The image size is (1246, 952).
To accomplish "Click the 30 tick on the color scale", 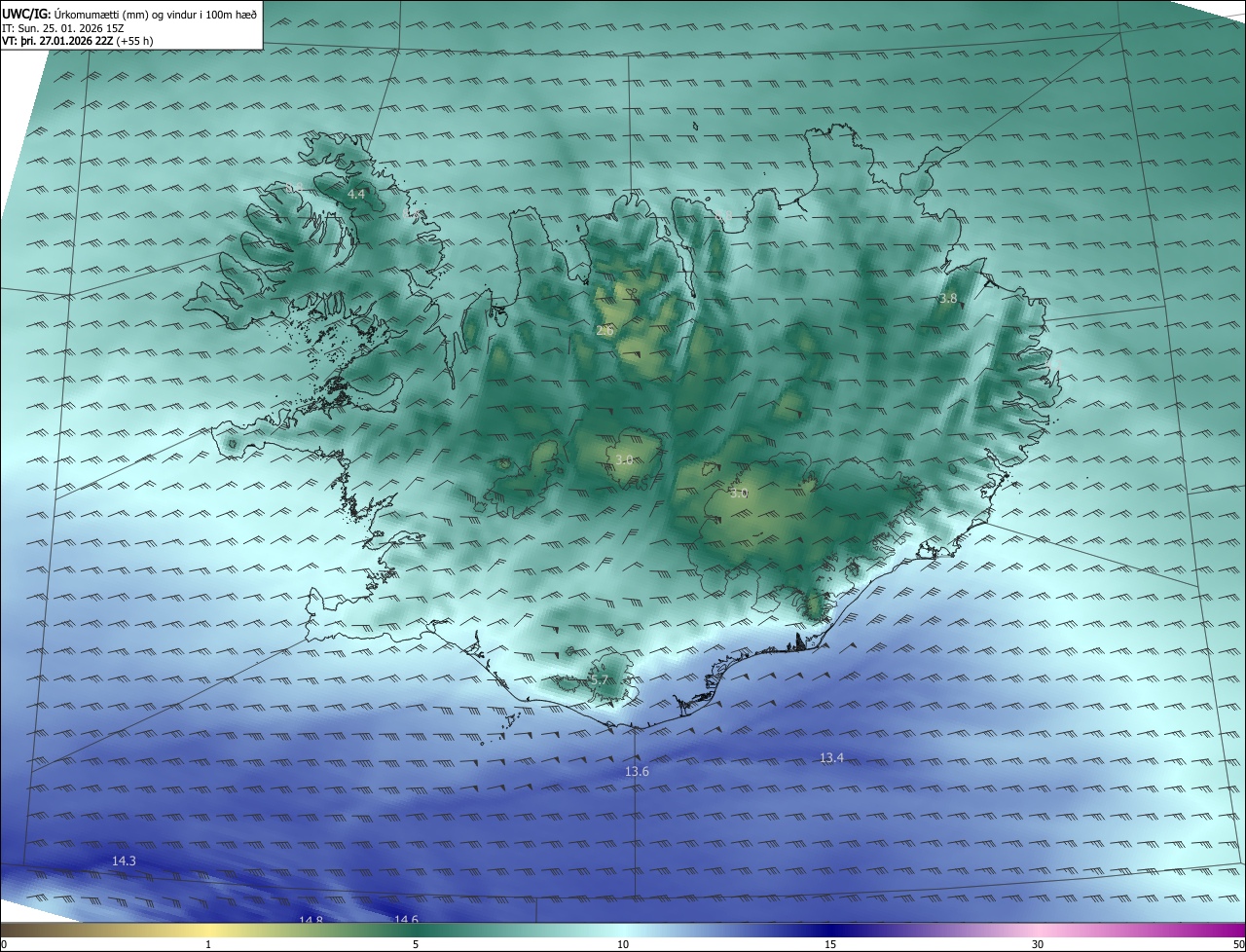I will coord(1038,944).
